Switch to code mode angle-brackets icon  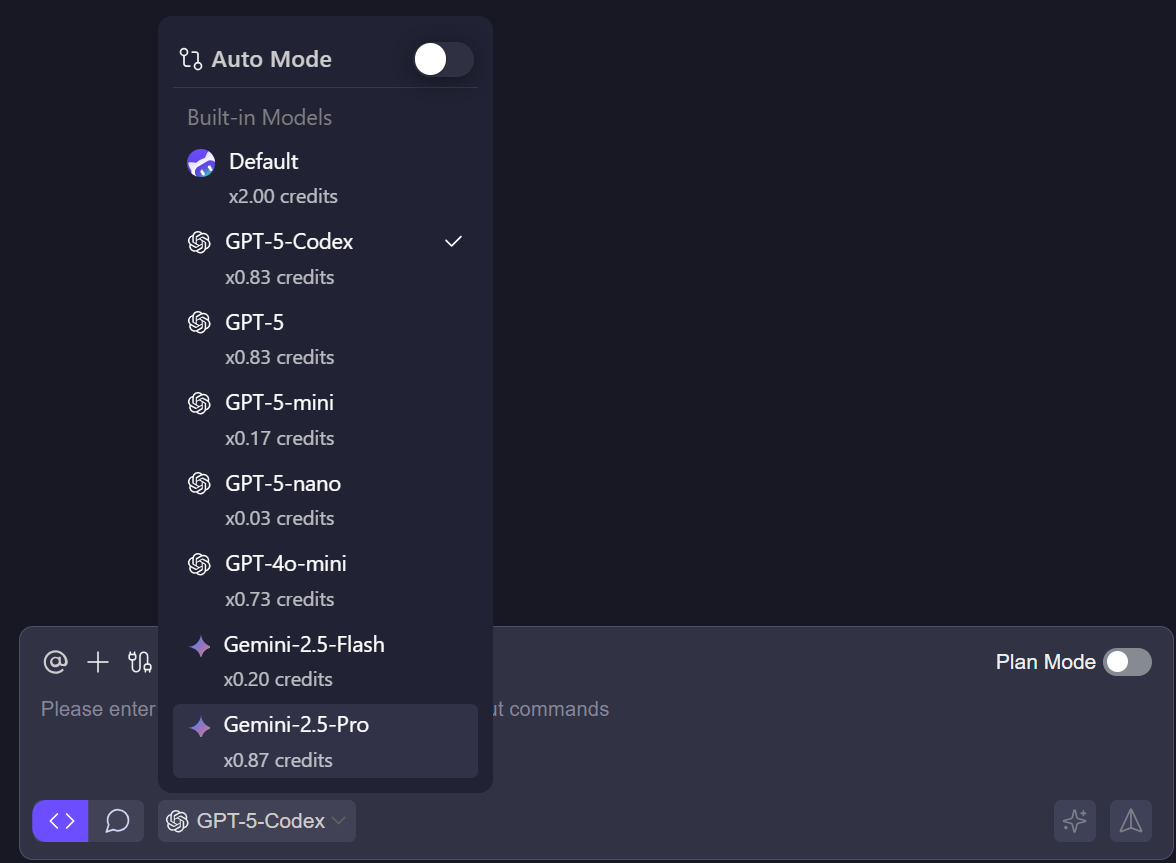point(61,821)
